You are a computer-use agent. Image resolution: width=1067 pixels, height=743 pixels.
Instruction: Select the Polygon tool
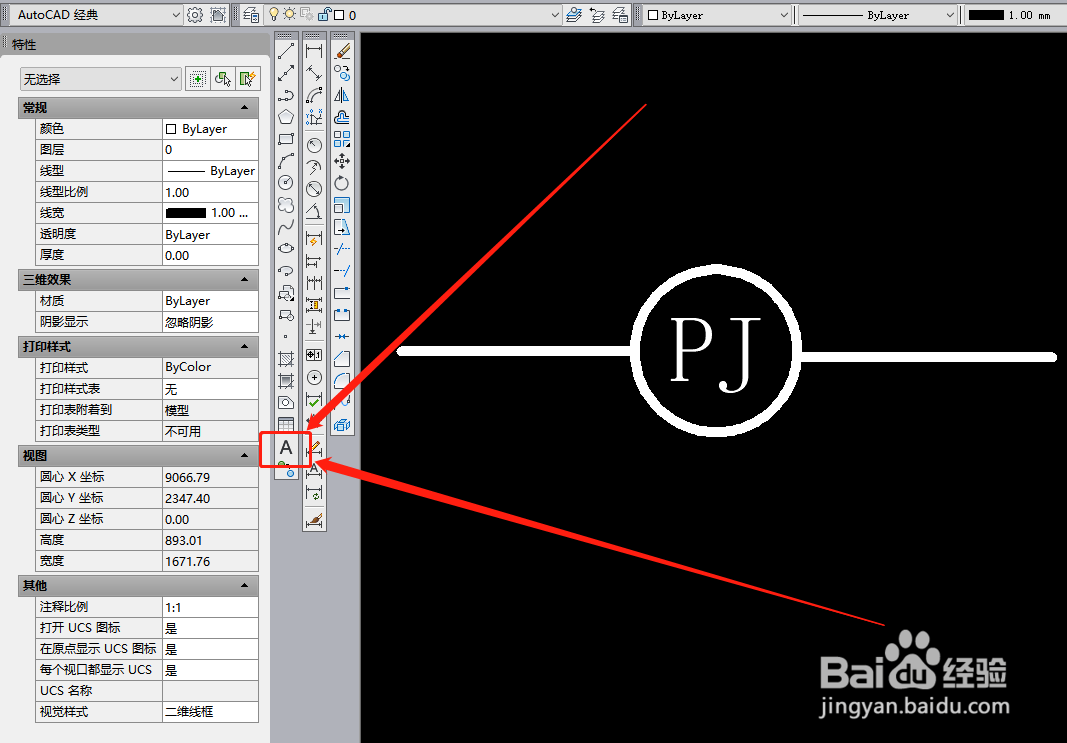tap(286, 116)
